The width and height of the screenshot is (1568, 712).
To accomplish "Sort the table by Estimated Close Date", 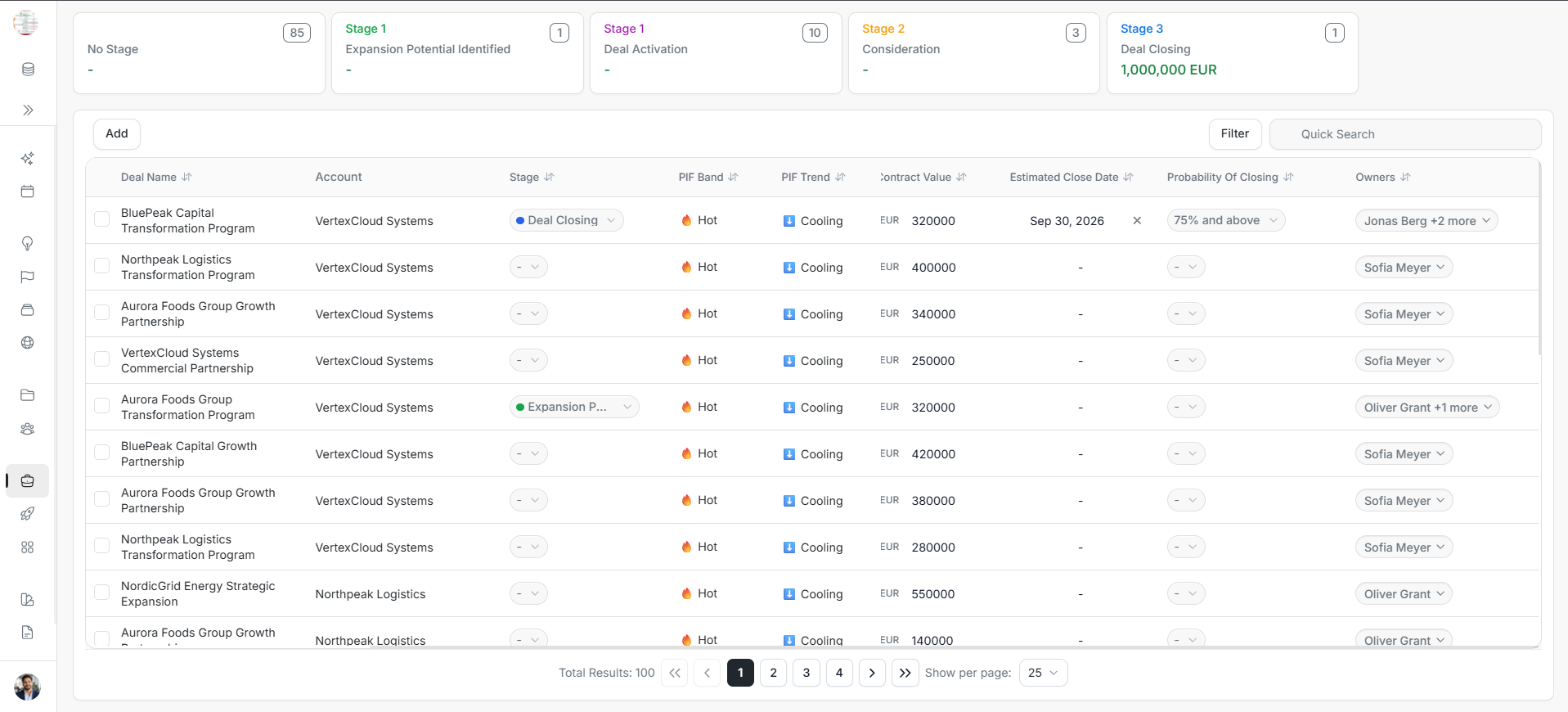I will pyautogui.click(x=1128, y=177).
